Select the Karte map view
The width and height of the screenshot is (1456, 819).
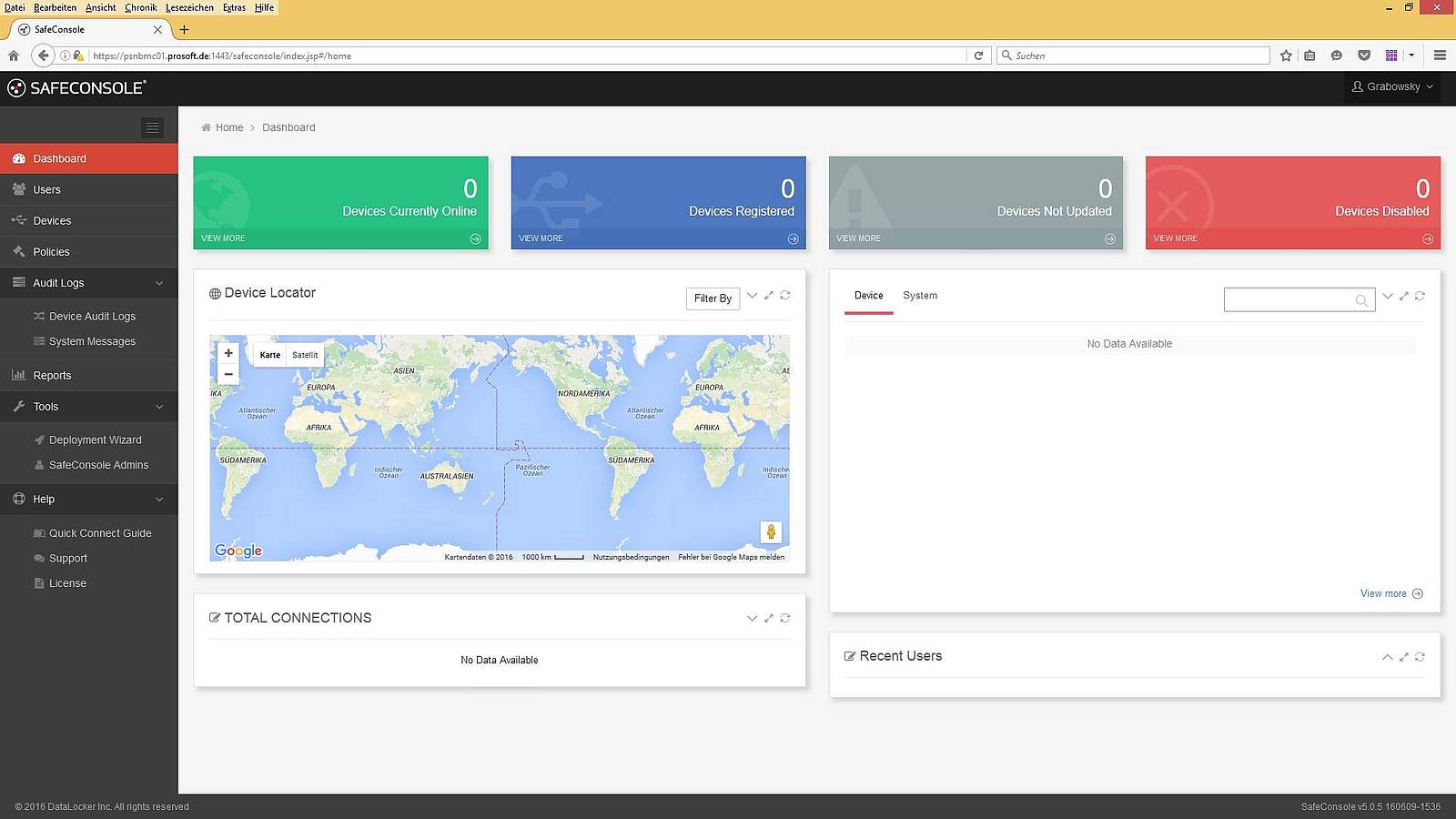[x=270, y=355]
